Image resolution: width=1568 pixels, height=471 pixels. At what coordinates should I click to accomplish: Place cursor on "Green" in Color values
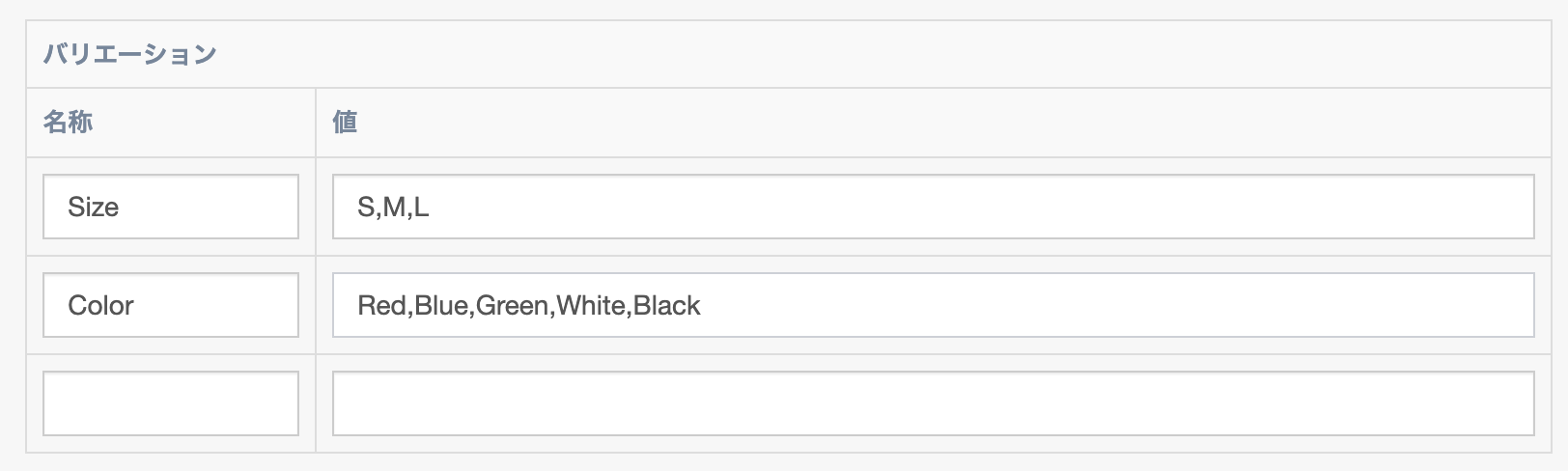click(513, 306)
